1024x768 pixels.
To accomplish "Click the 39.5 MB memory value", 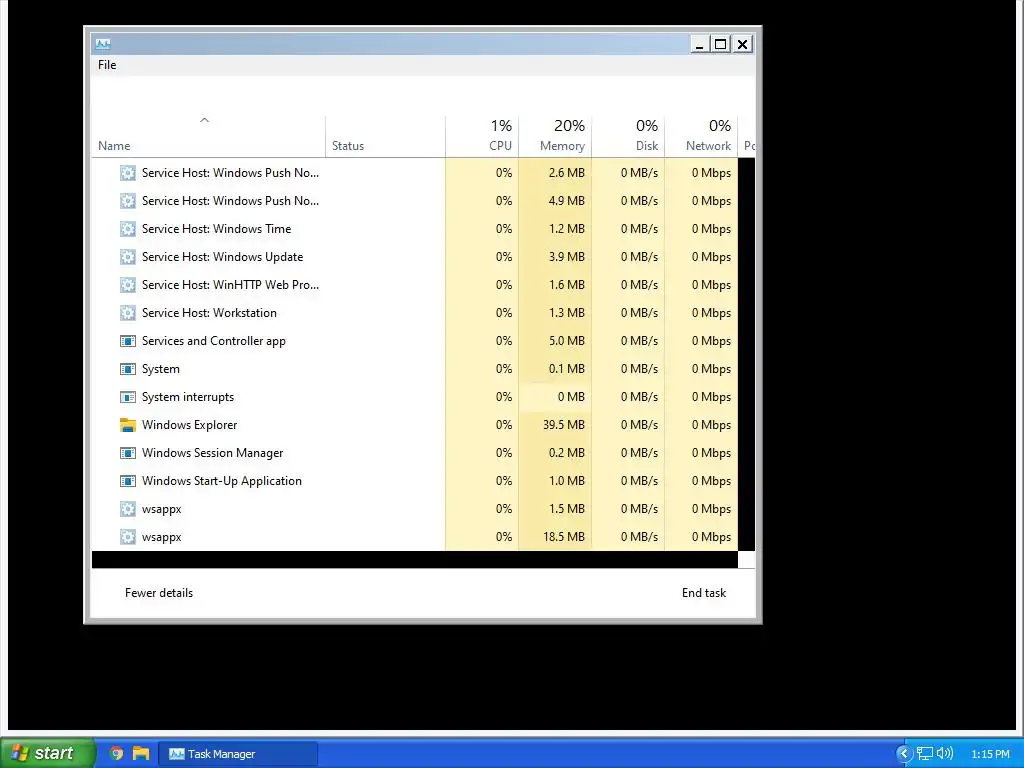I will point(564,425).
